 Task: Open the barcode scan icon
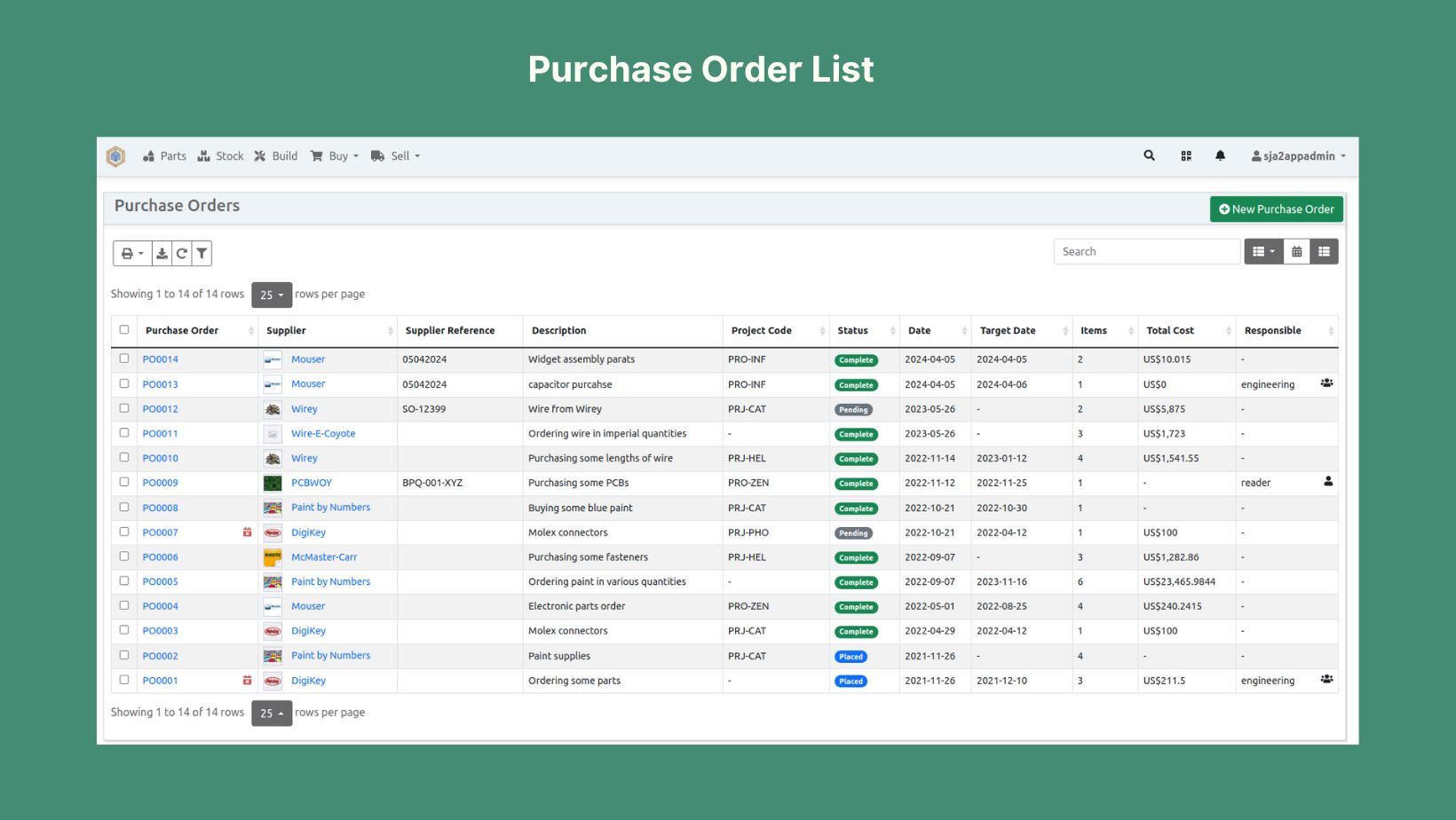[1185, 156]
